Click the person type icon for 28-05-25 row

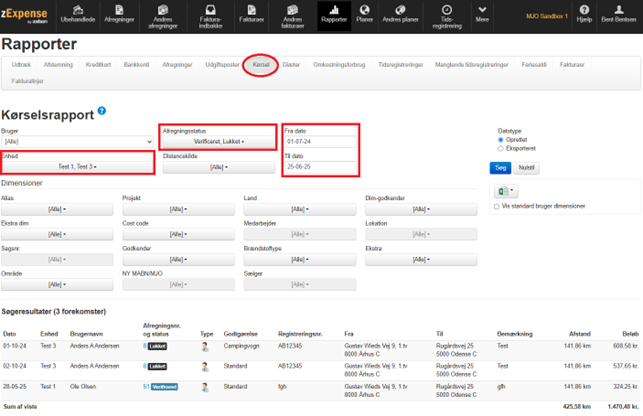205,387
